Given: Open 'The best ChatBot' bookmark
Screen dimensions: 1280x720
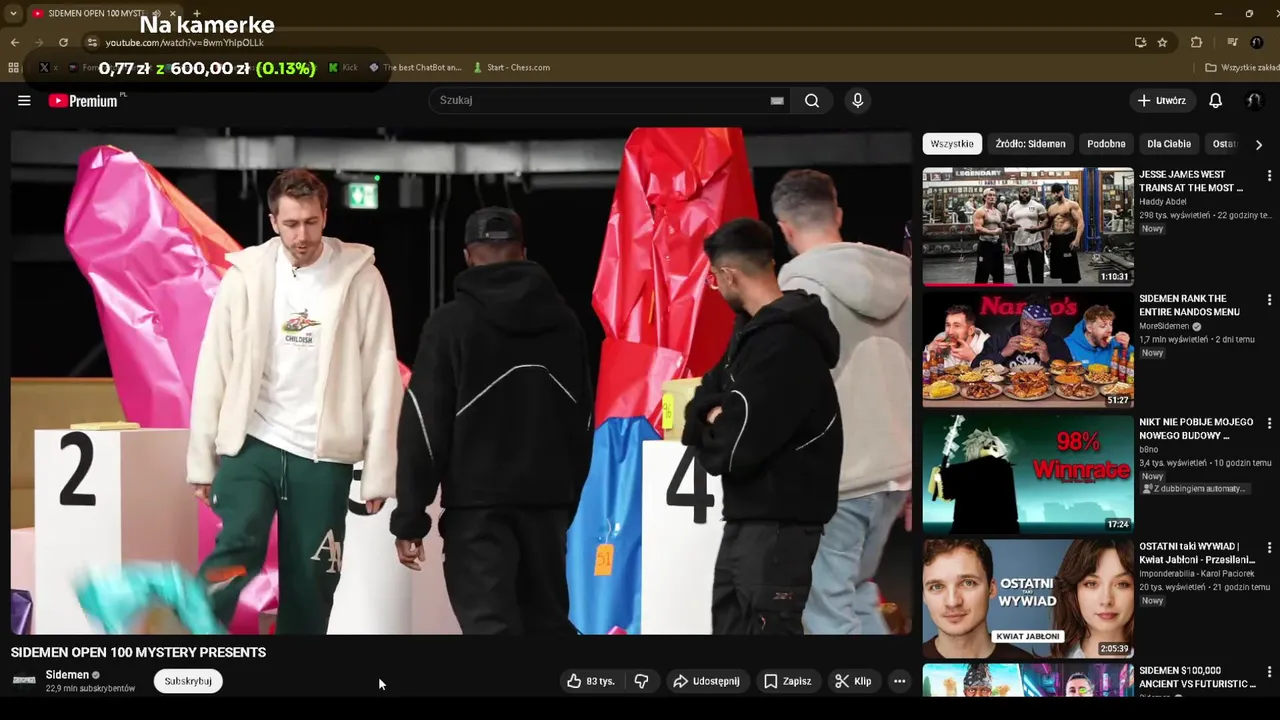Looking at the screenshot, I should click(415, 68).
